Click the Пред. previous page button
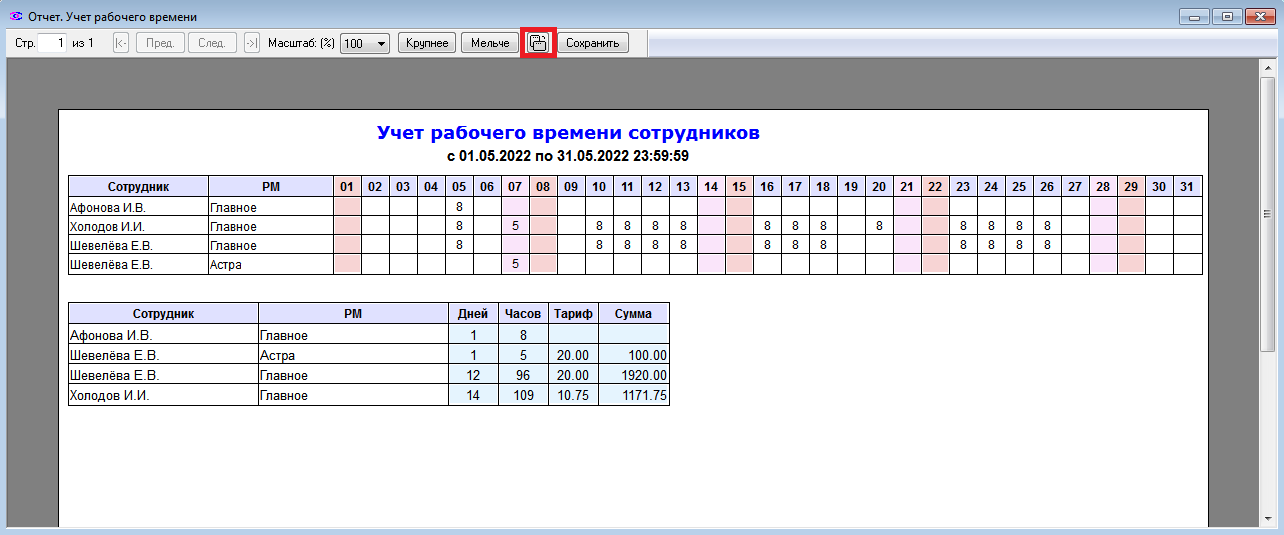This screenshot has width=1284, height=535. (x=160, y=43)
